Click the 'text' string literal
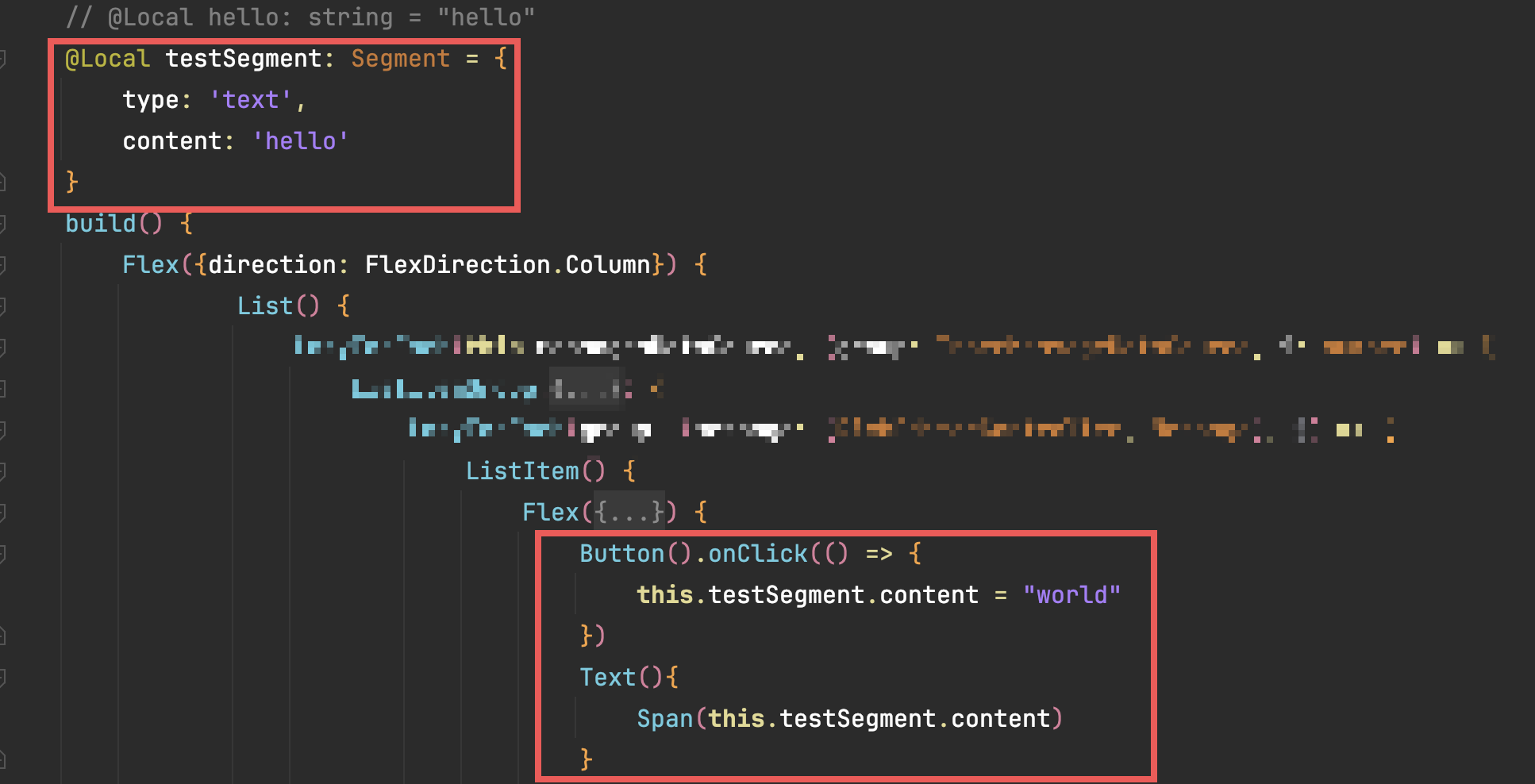Screen dimensions: 1535x784 [250, 100]
